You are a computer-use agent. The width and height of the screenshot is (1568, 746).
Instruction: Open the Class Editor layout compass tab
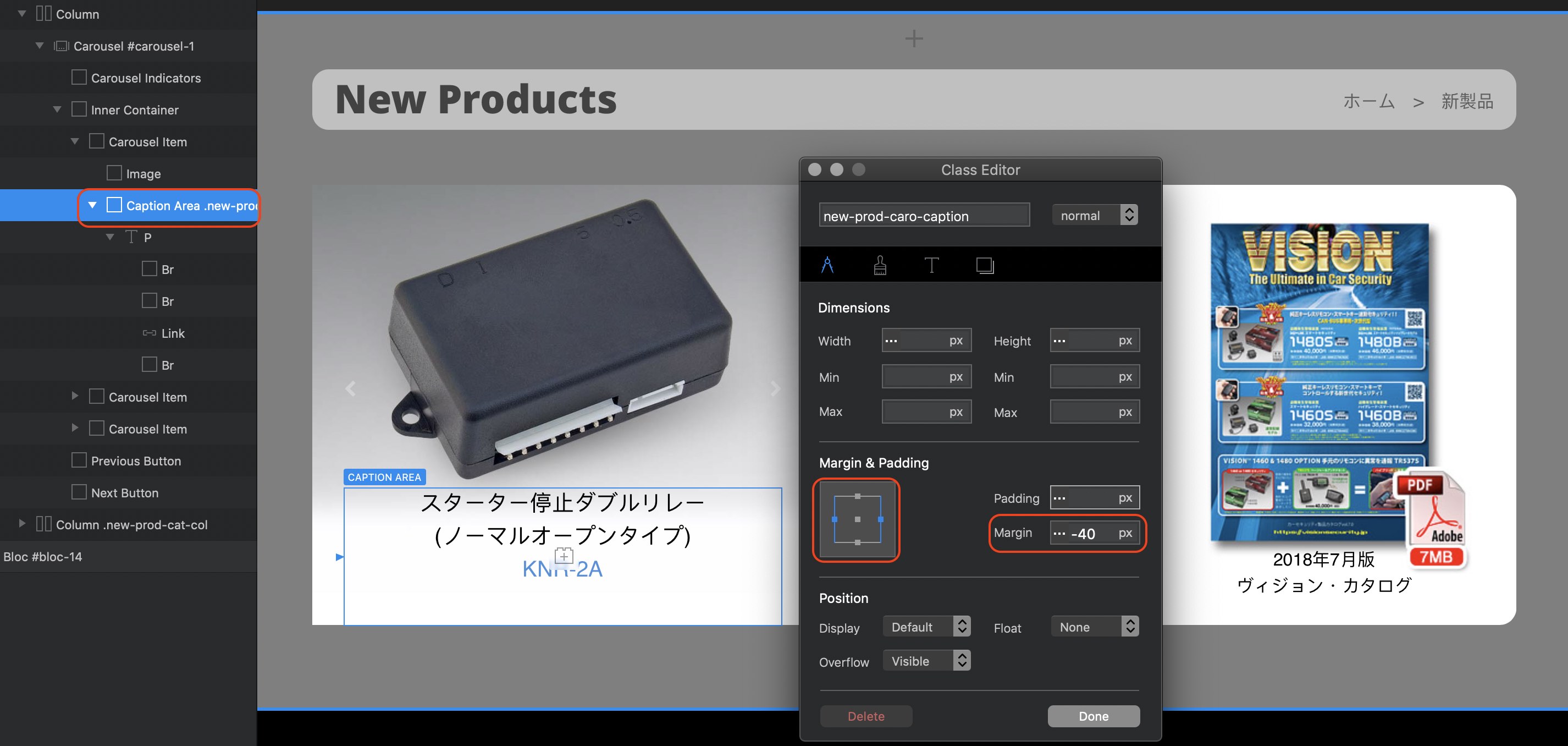[827, 265]
